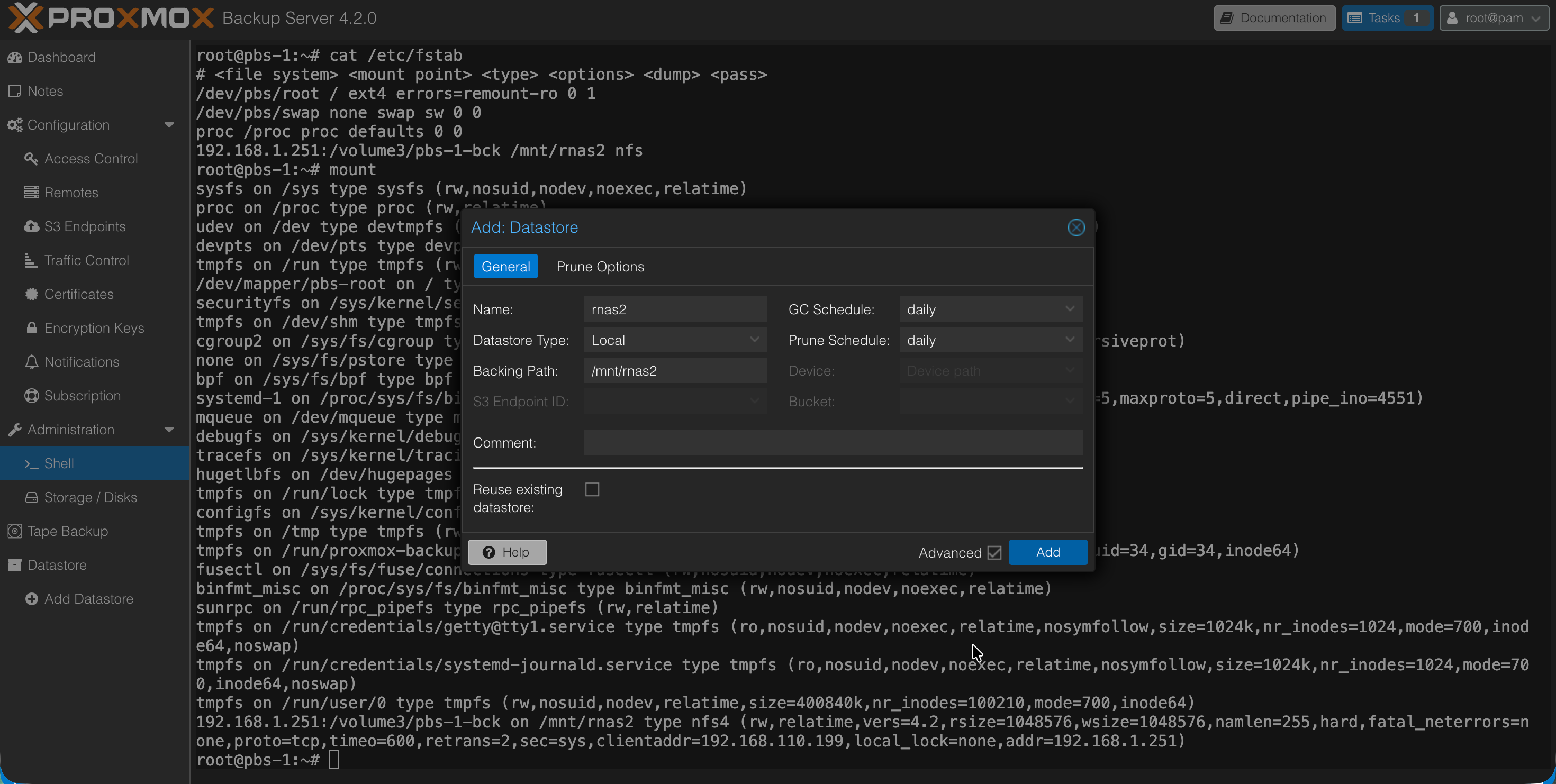Screen dimensions: 1556x784
Task: Click the Subscription lifebuoy icon
Action: tap(31, 395)
